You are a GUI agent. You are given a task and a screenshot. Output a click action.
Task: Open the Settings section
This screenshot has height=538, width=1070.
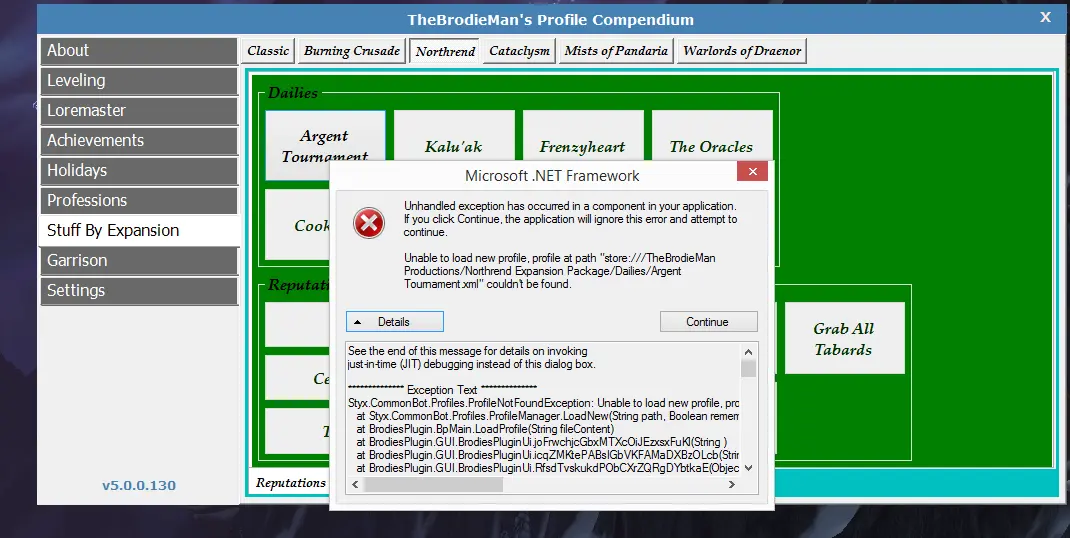click(x=139, y=291)
